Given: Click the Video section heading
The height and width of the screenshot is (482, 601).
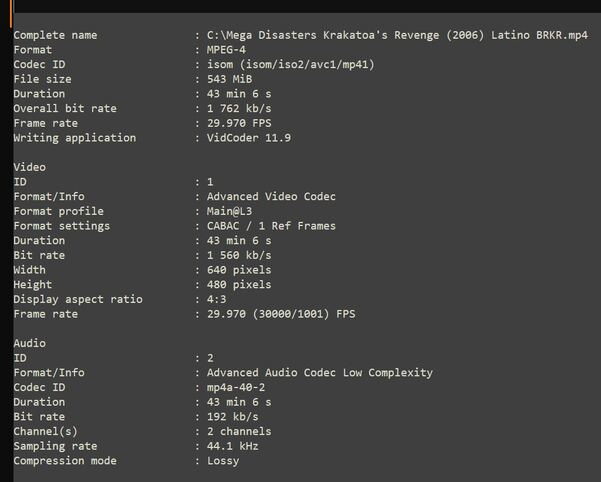Looking at the screenshot, I should pos(30,167).
